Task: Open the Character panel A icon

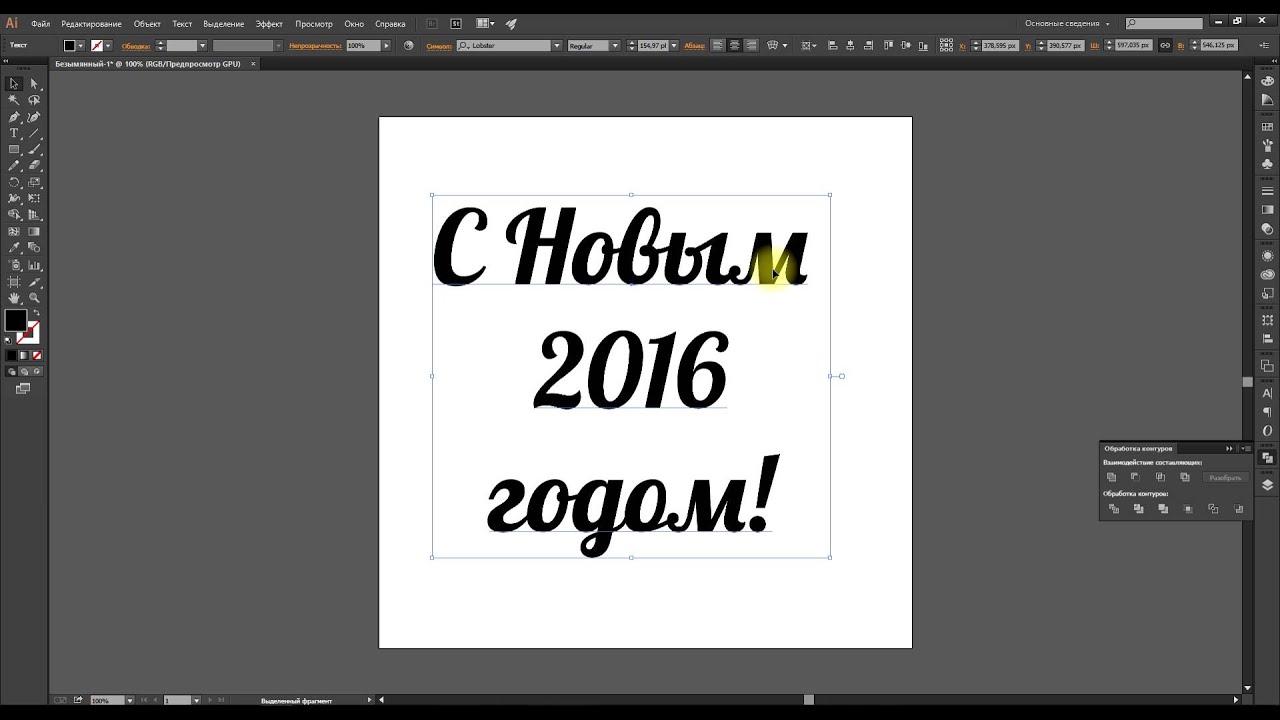Action: coord(1268,393)
